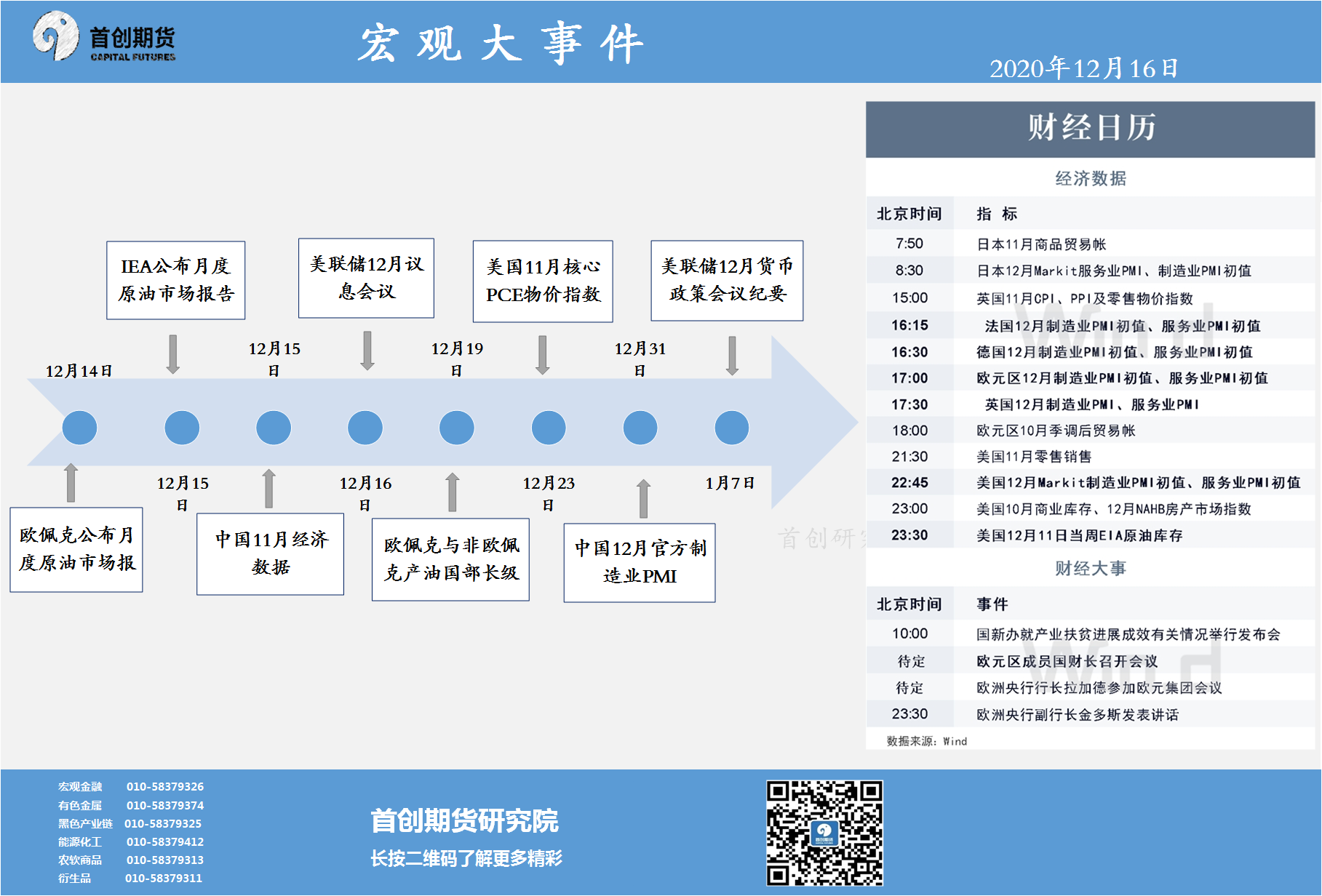Viewport: 1322px width, 896px height.
Task: Select the 12月14日 timeline circle
Action: 79,428
